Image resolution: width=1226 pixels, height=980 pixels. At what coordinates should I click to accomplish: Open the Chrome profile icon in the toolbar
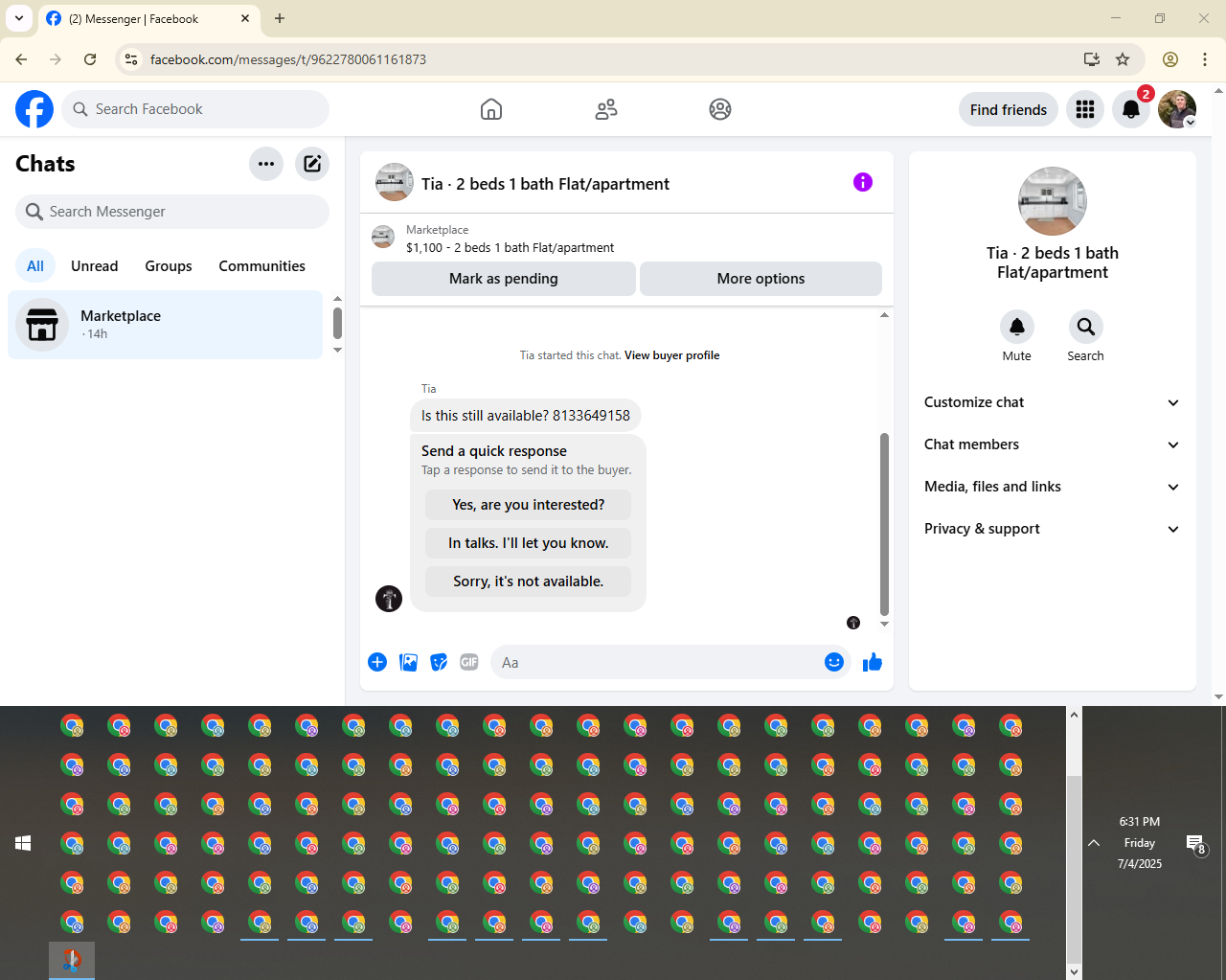(1170, 59)
